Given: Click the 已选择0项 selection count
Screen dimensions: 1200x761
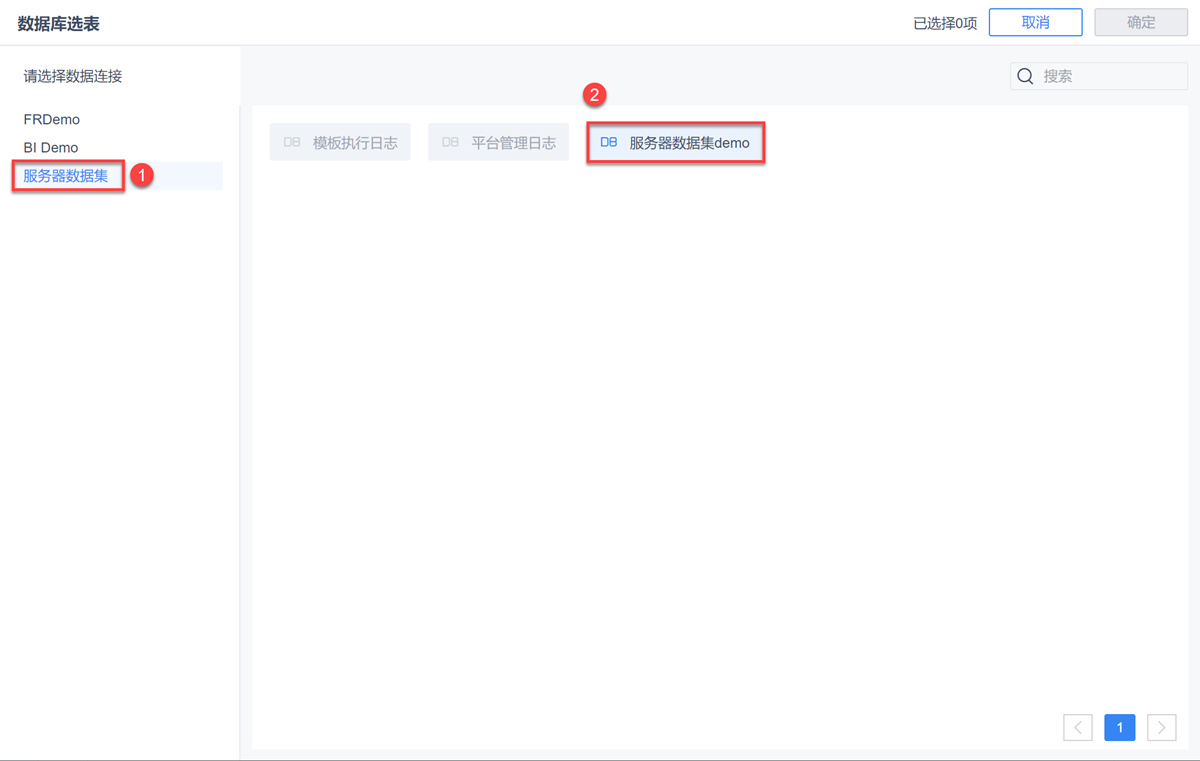Looking at the screenshot, I should click(x=945, y=23).
